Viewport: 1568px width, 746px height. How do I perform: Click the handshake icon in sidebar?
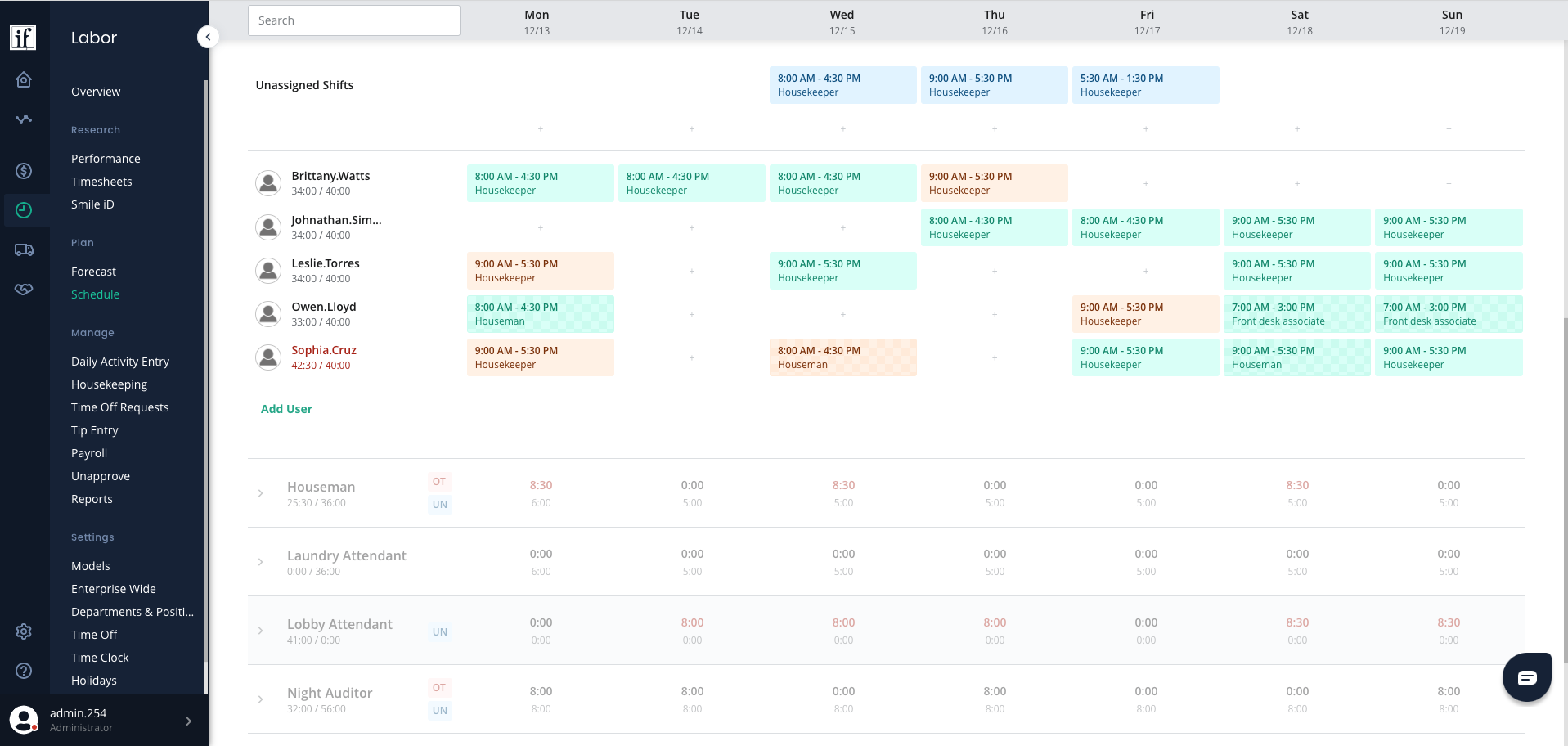pos(24,289)
